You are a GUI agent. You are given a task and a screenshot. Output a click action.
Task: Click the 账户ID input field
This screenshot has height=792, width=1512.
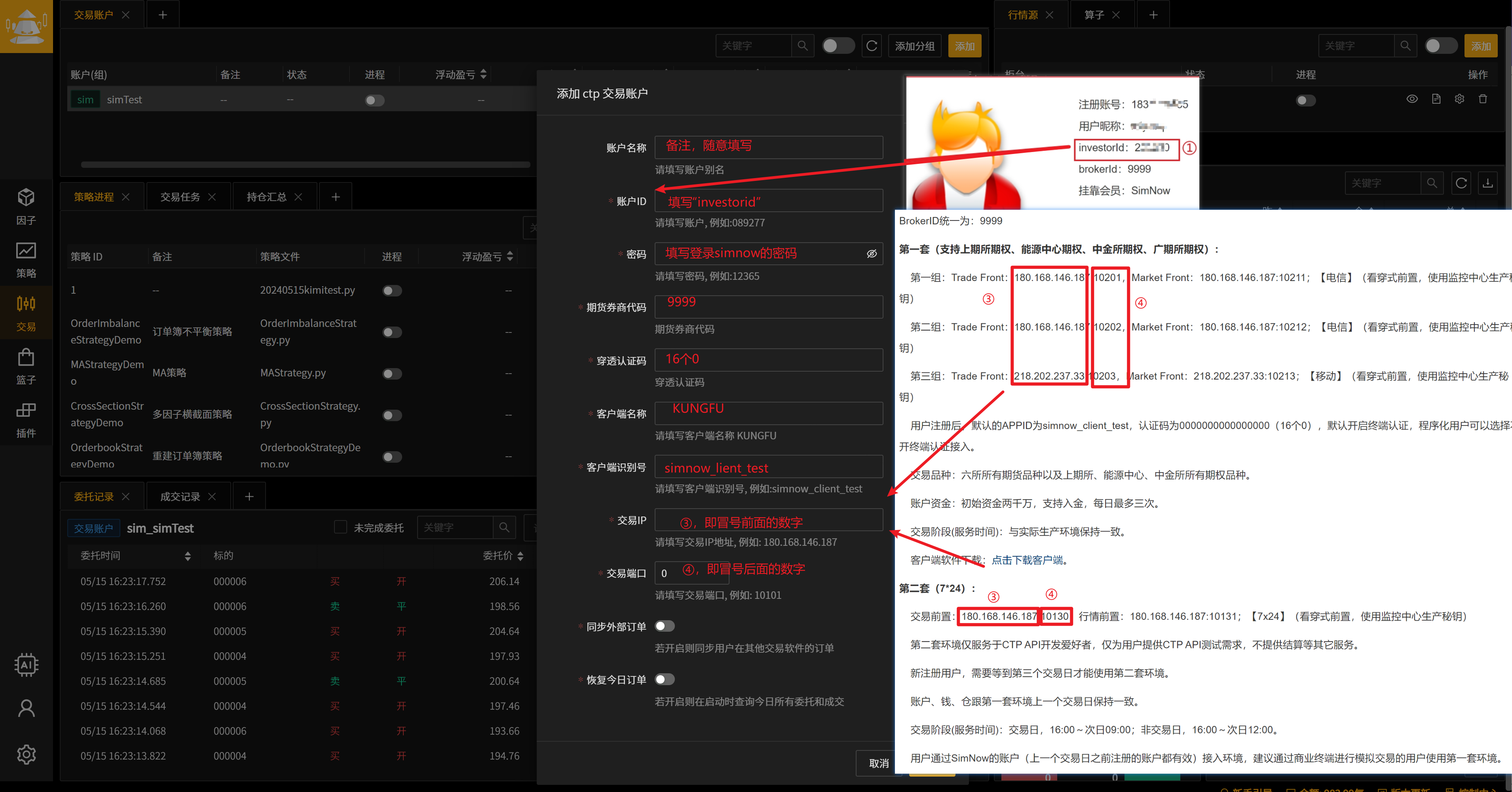[768, 201]
